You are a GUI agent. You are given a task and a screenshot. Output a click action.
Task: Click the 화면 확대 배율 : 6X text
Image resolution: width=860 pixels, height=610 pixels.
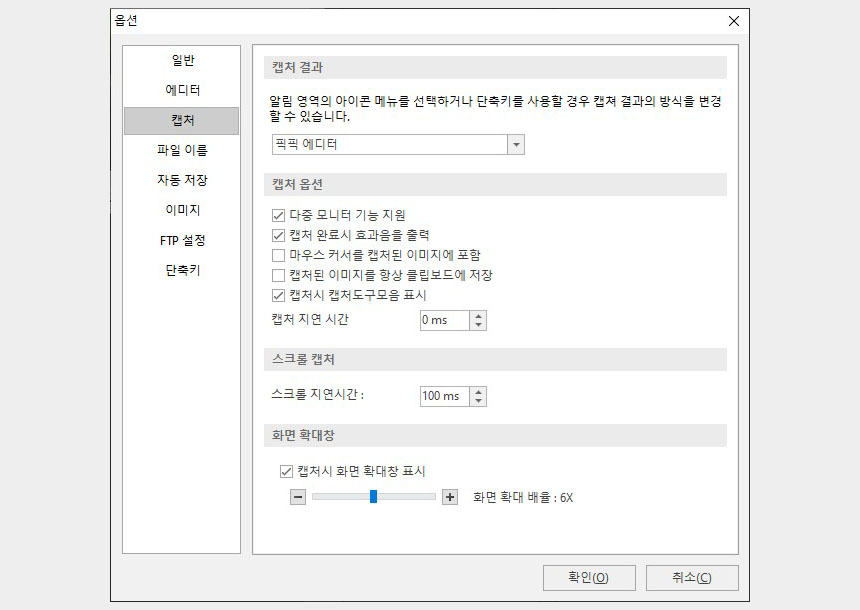523,498
